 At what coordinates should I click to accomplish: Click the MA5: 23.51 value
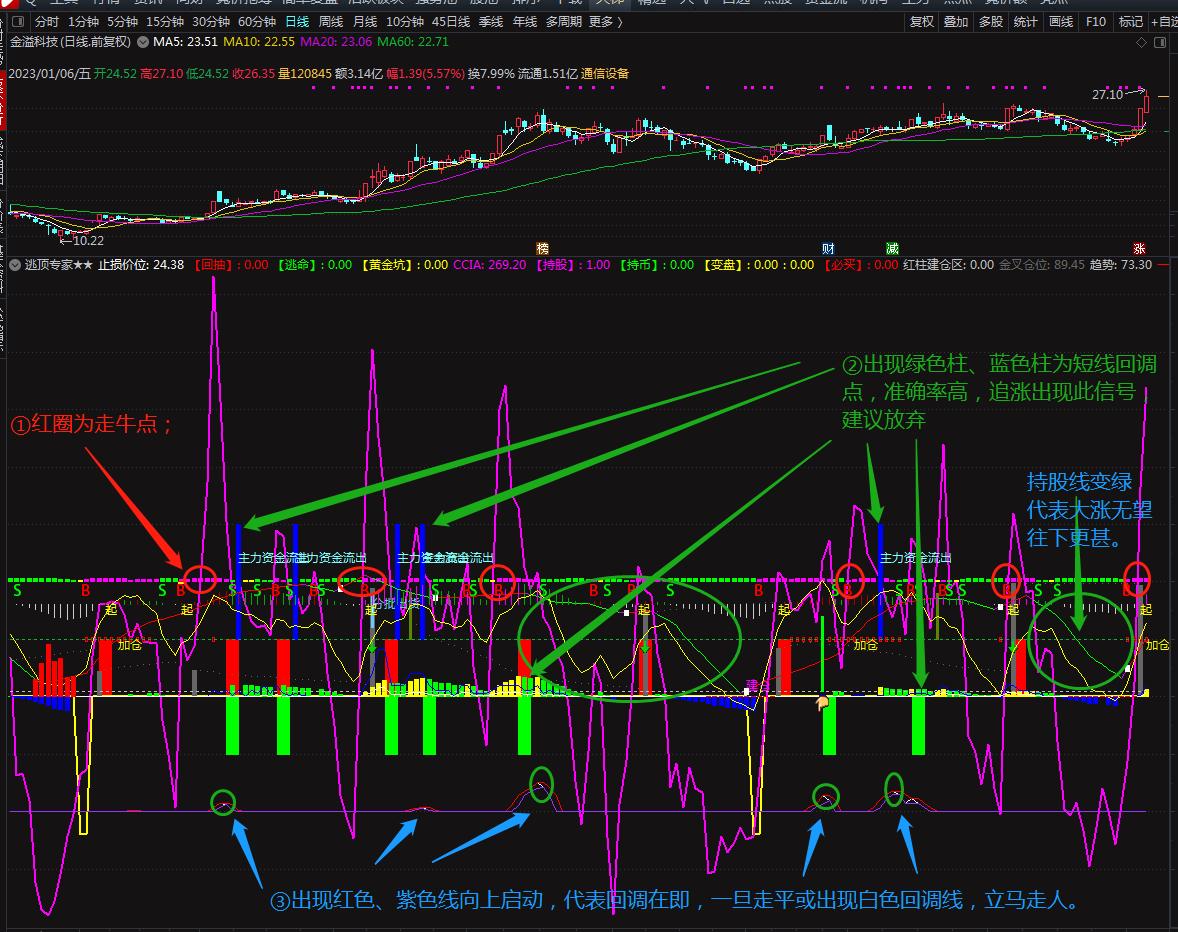[186, 42]
